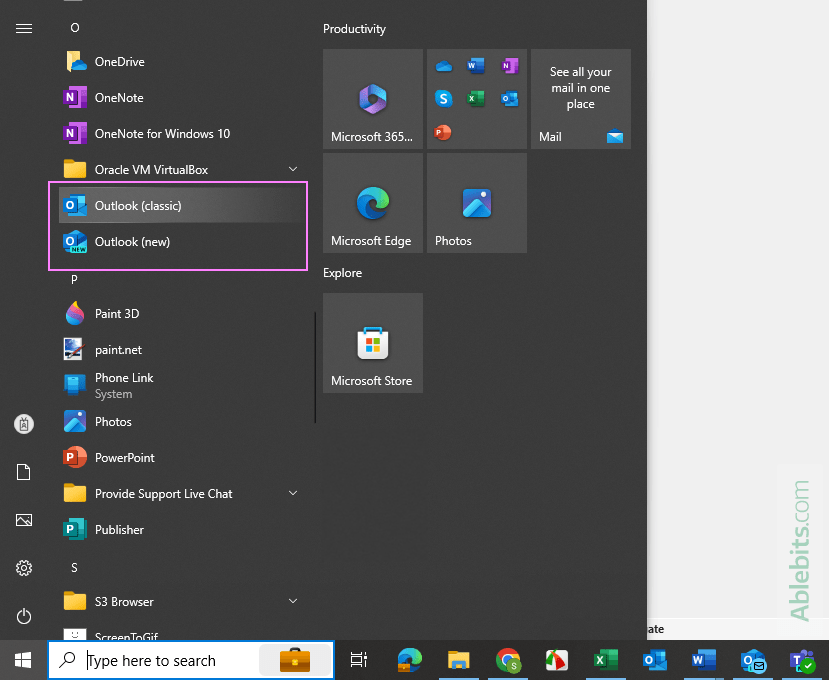This screenshot has height=680, width=829.
Task: Open Word in the Office tile folder
Action: (x=476, y=66)
